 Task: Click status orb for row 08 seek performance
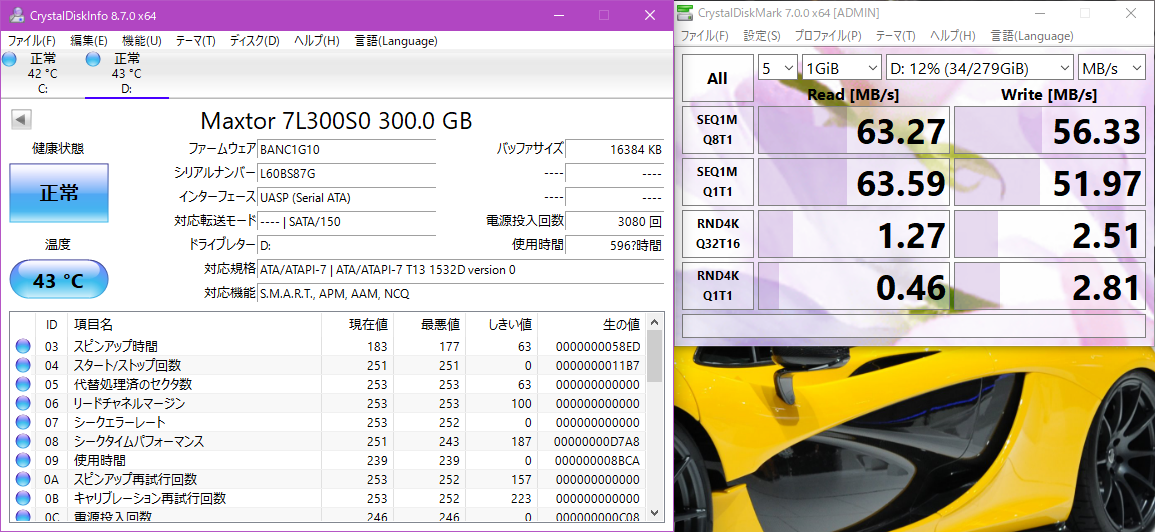click(x=23, y=442)
